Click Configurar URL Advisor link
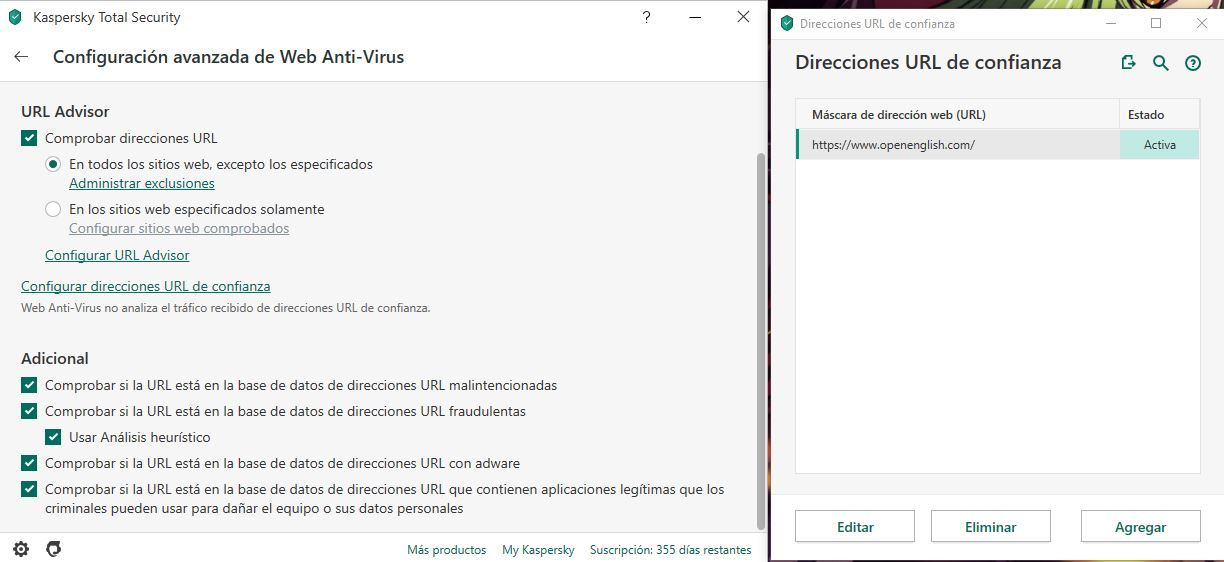The height and width of the screenshot is (562, 1224). pos(117,255)
